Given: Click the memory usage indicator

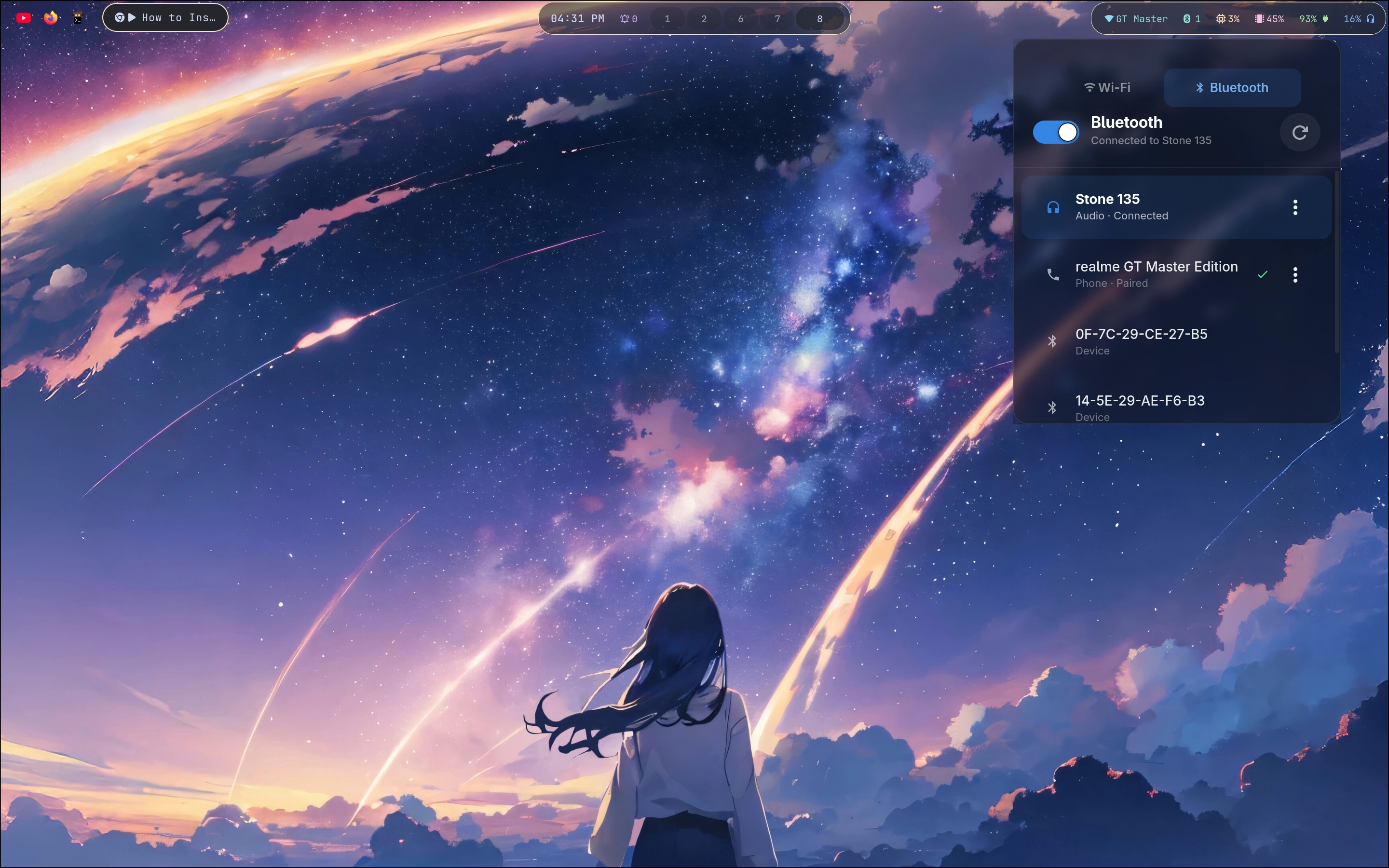Looking at the screenshot, I should pos(1268,18).
